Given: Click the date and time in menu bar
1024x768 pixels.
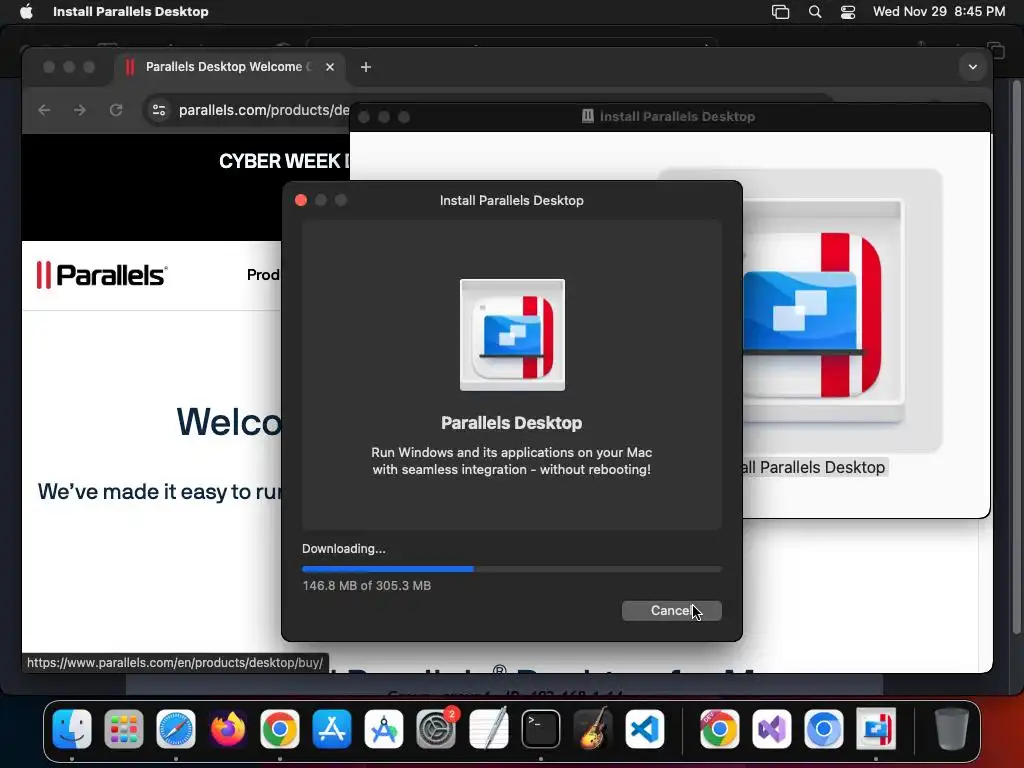Looking at the screenshot, I should tap(938, 12).
